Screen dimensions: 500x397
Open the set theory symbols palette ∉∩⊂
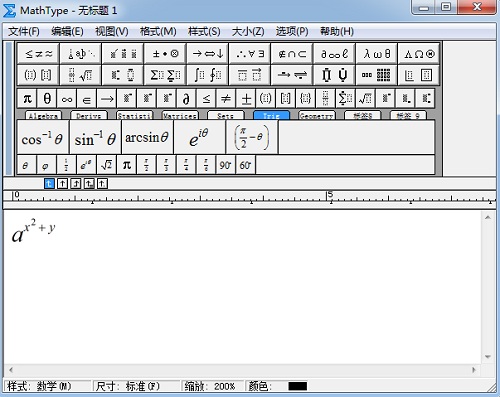pyautogui.click(x=292, y=53)
